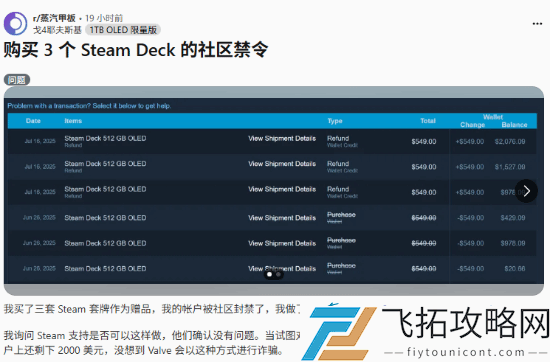Click View Shipment Details for first refund row
This screenshot has width=550, height=362.
pos(282,139)
